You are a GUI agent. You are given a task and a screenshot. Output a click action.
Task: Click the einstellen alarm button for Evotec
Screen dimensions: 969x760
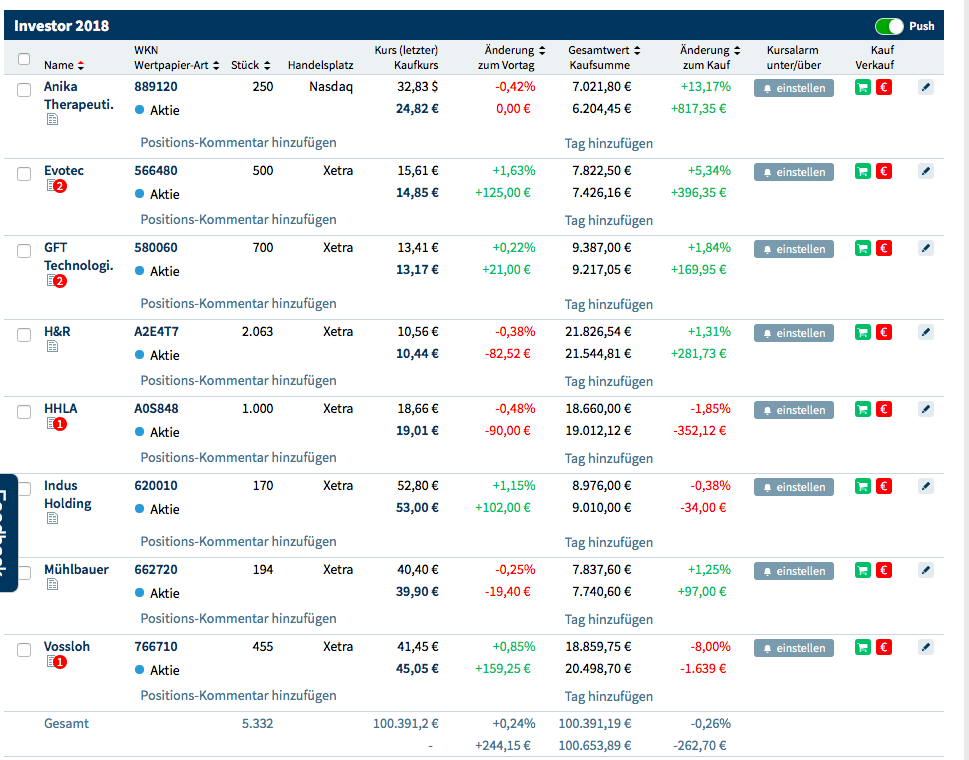(793, 172)
